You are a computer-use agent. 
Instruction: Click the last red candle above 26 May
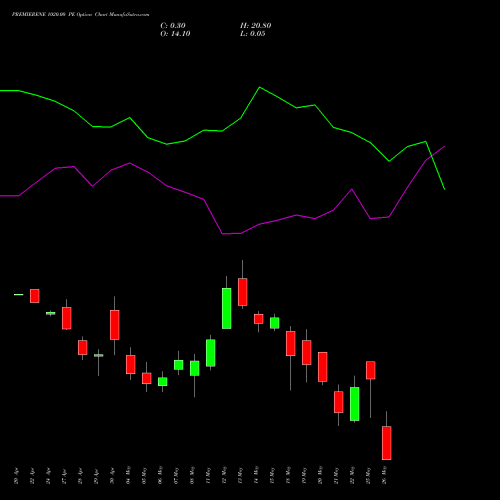[387, 443]
